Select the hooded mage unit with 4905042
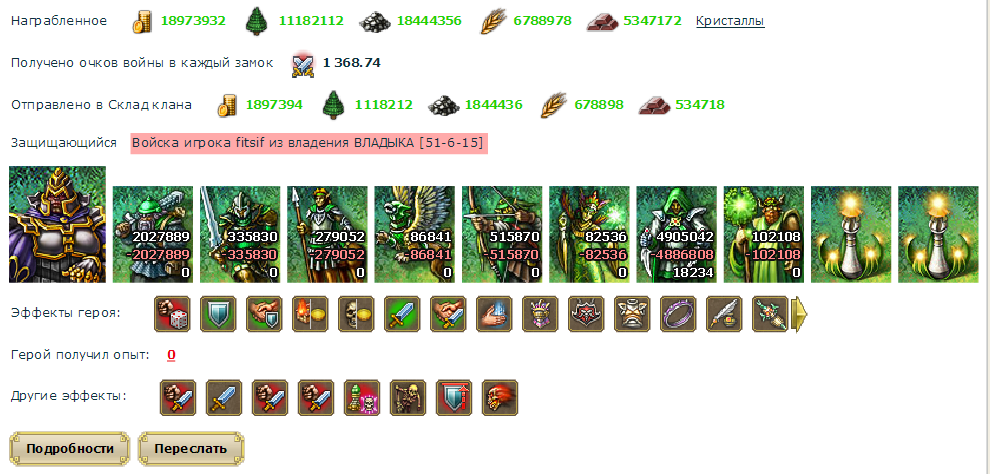990x474 pixels. pyautogui.click(x=676, y=234)
